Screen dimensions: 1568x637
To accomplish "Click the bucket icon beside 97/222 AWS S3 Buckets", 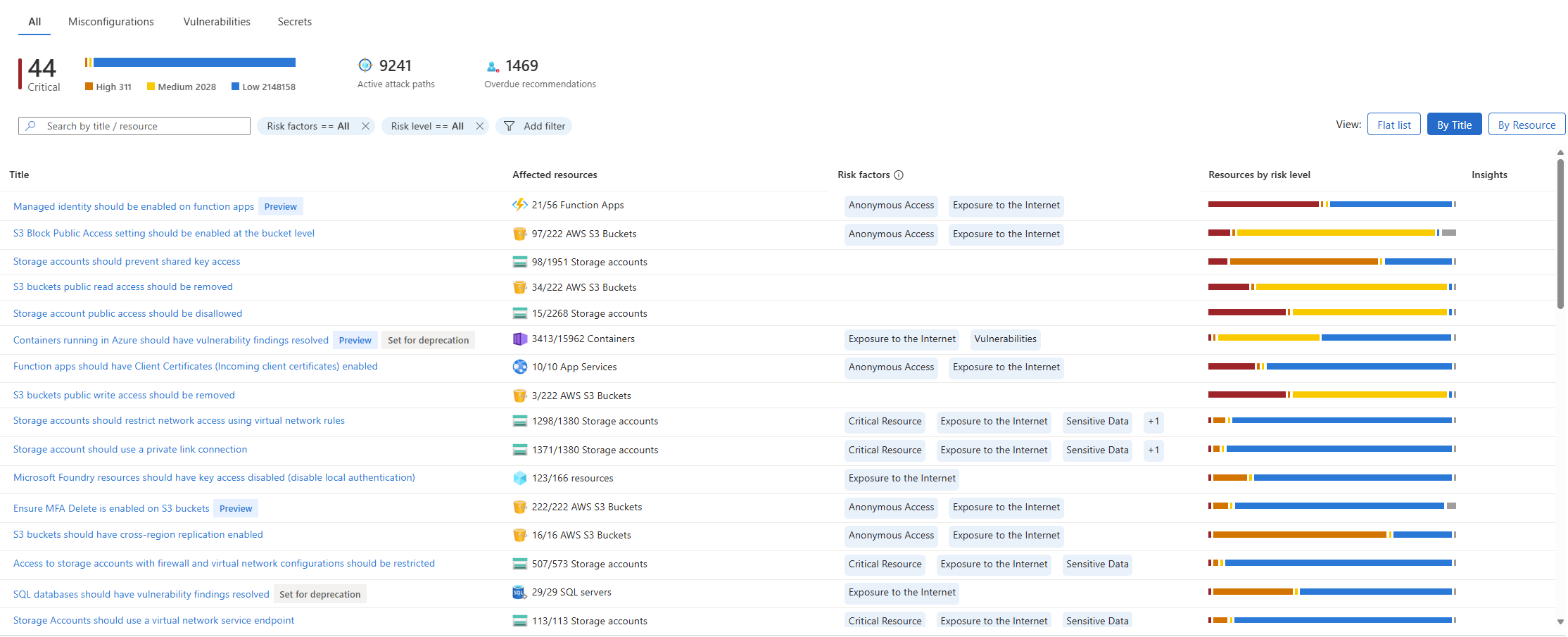I will pyautogui.click(x=520, y=234).
